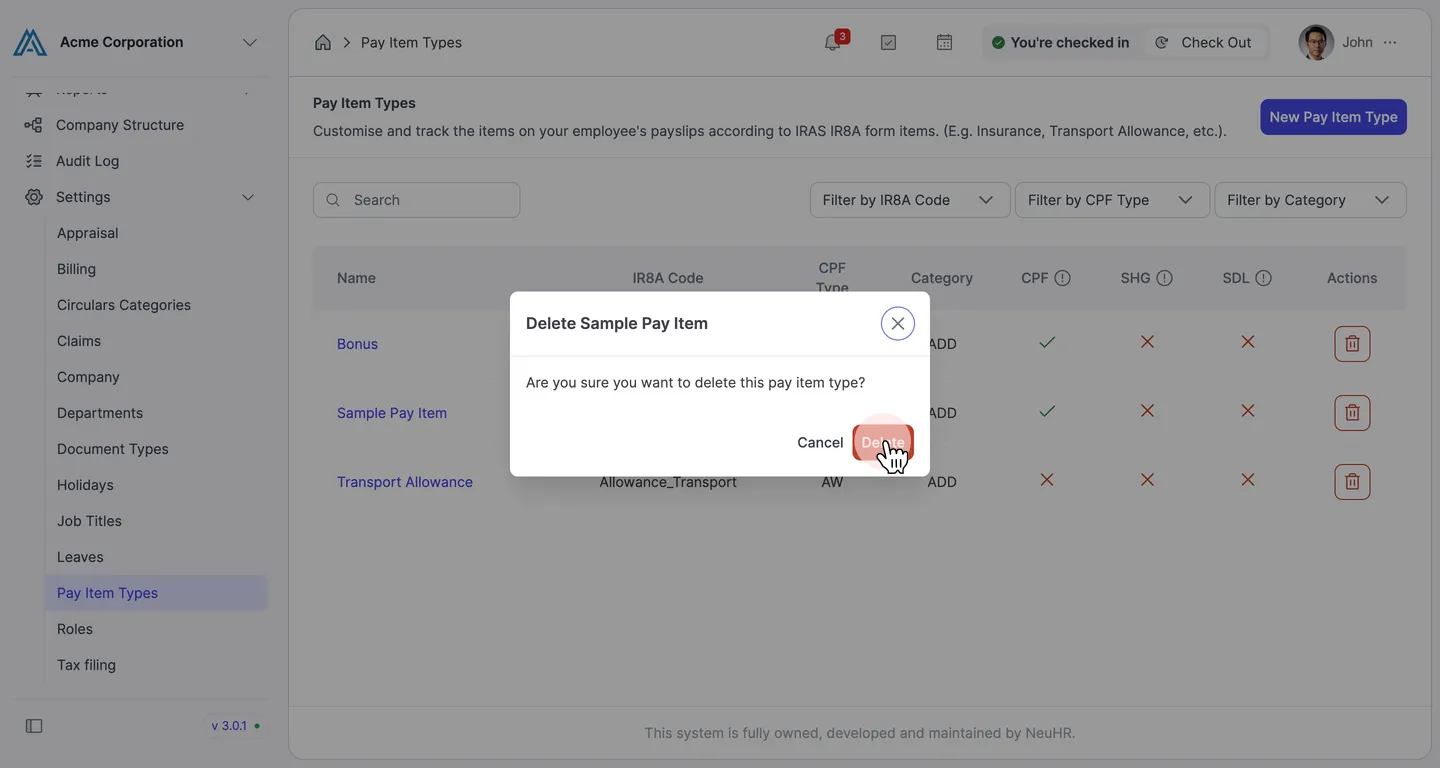Screen dimensions: 1440x768
Task: Create a New Pay Item Type
Action: pos(1333,117)
